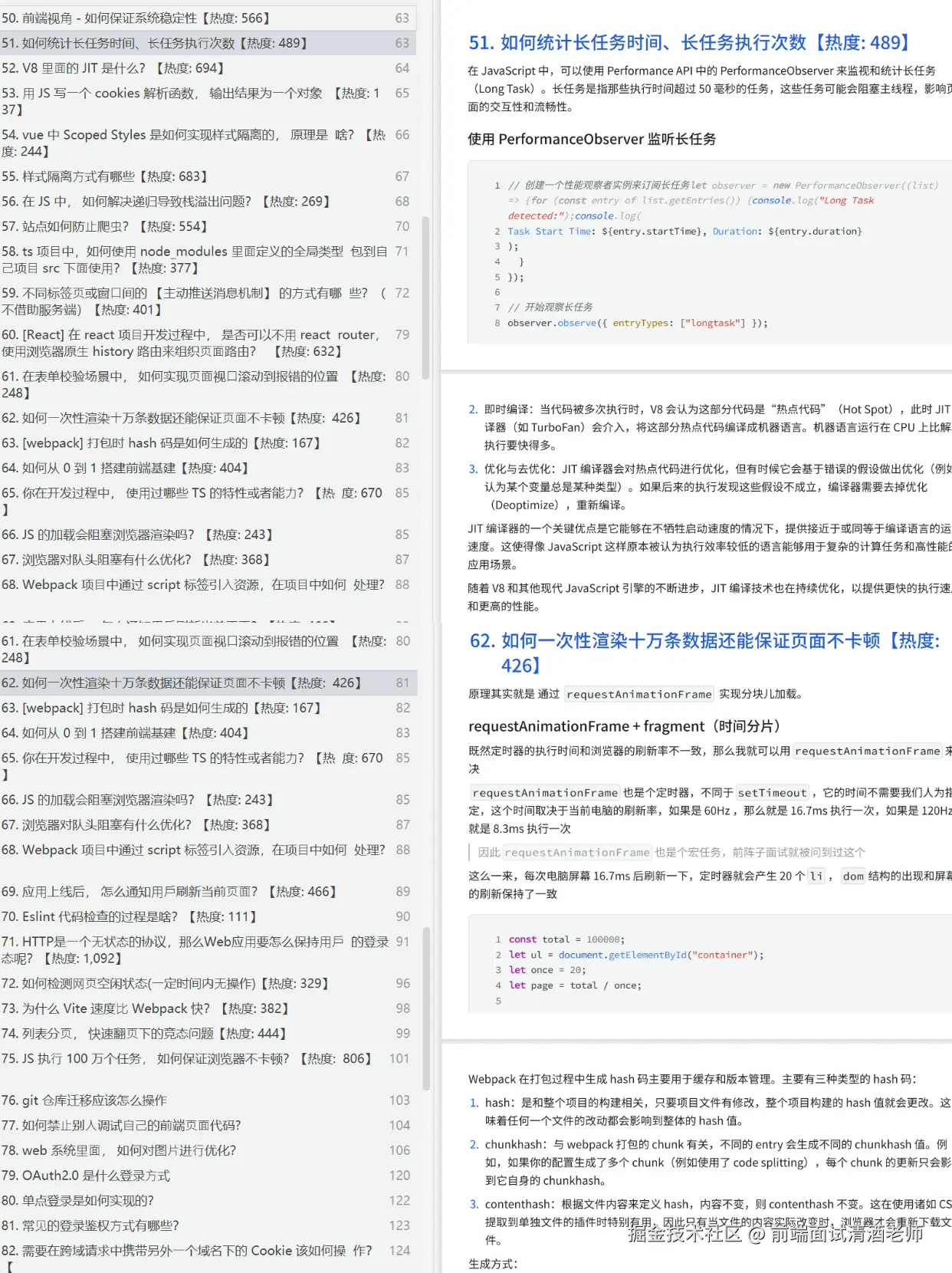Click code line const total = 100000;
952x1273 pixels.
(566, 939)
